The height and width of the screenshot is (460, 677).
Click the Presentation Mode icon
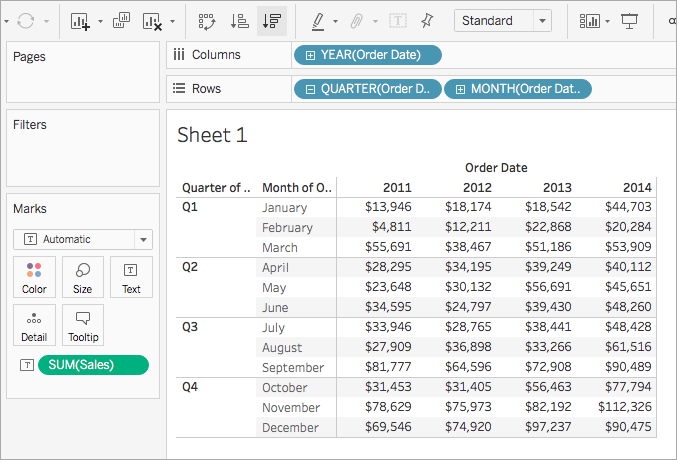(629, 21)
